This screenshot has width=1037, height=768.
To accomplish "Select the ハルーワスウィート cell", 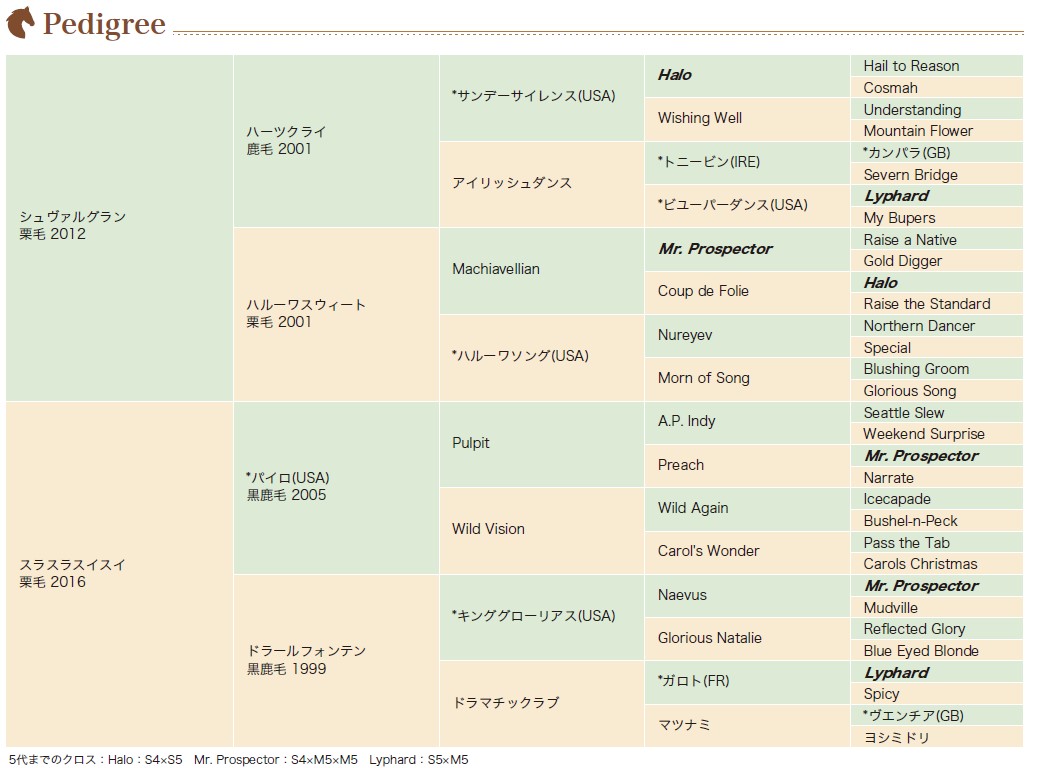I will coord(336,314).
